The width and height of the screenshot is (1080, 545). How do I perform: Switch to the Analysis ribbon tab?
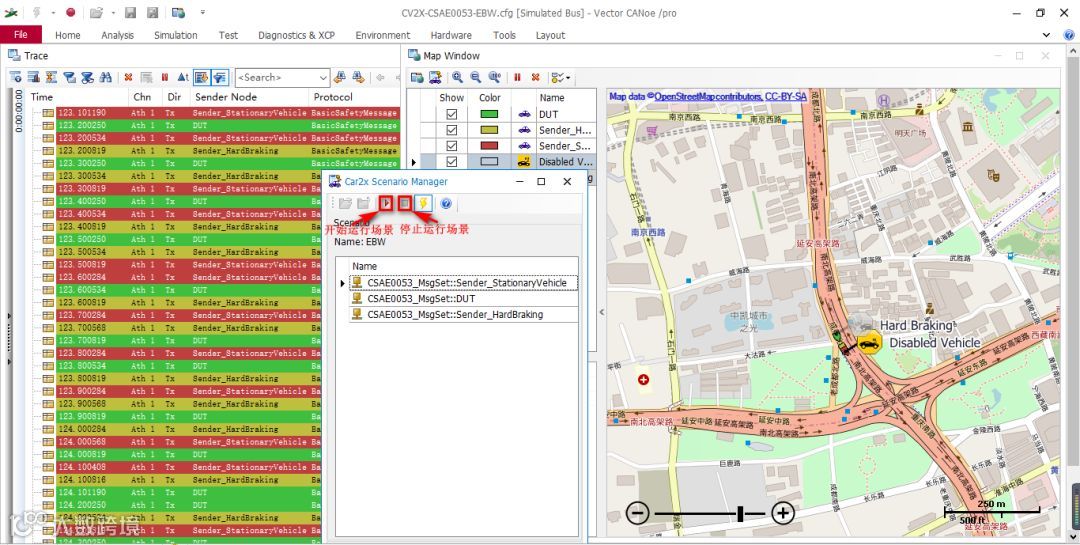tap(117, 35)
